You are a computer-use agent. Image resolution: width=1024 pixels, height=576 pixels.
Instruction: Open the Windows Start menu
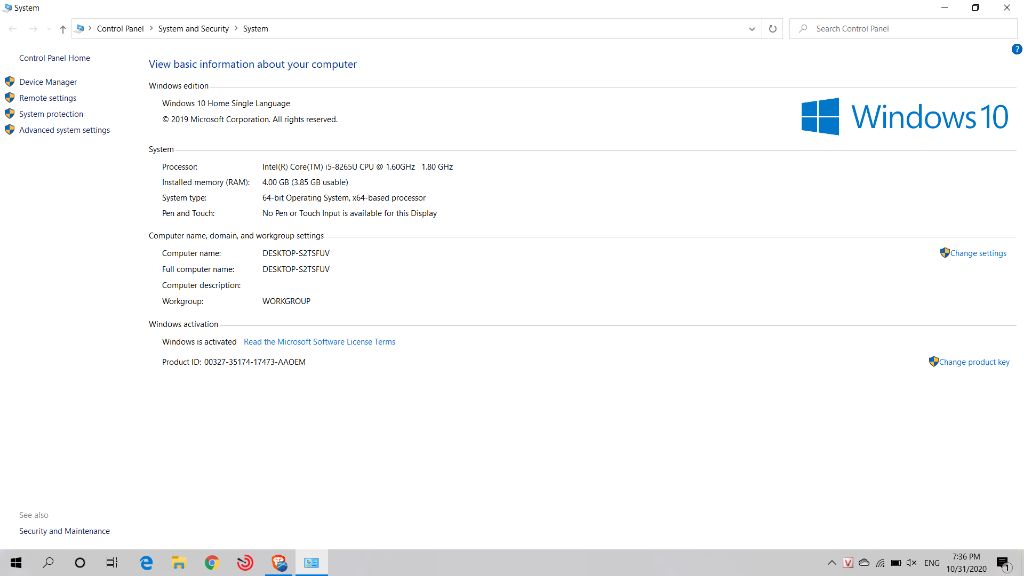pos(16,562)
